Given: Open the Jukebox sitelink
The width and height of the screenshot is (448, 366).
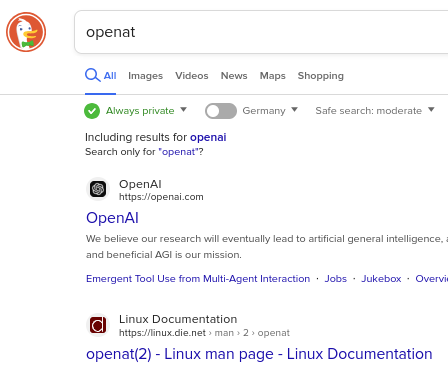Looking at the screenshot, I should click(x=381, y=279).
